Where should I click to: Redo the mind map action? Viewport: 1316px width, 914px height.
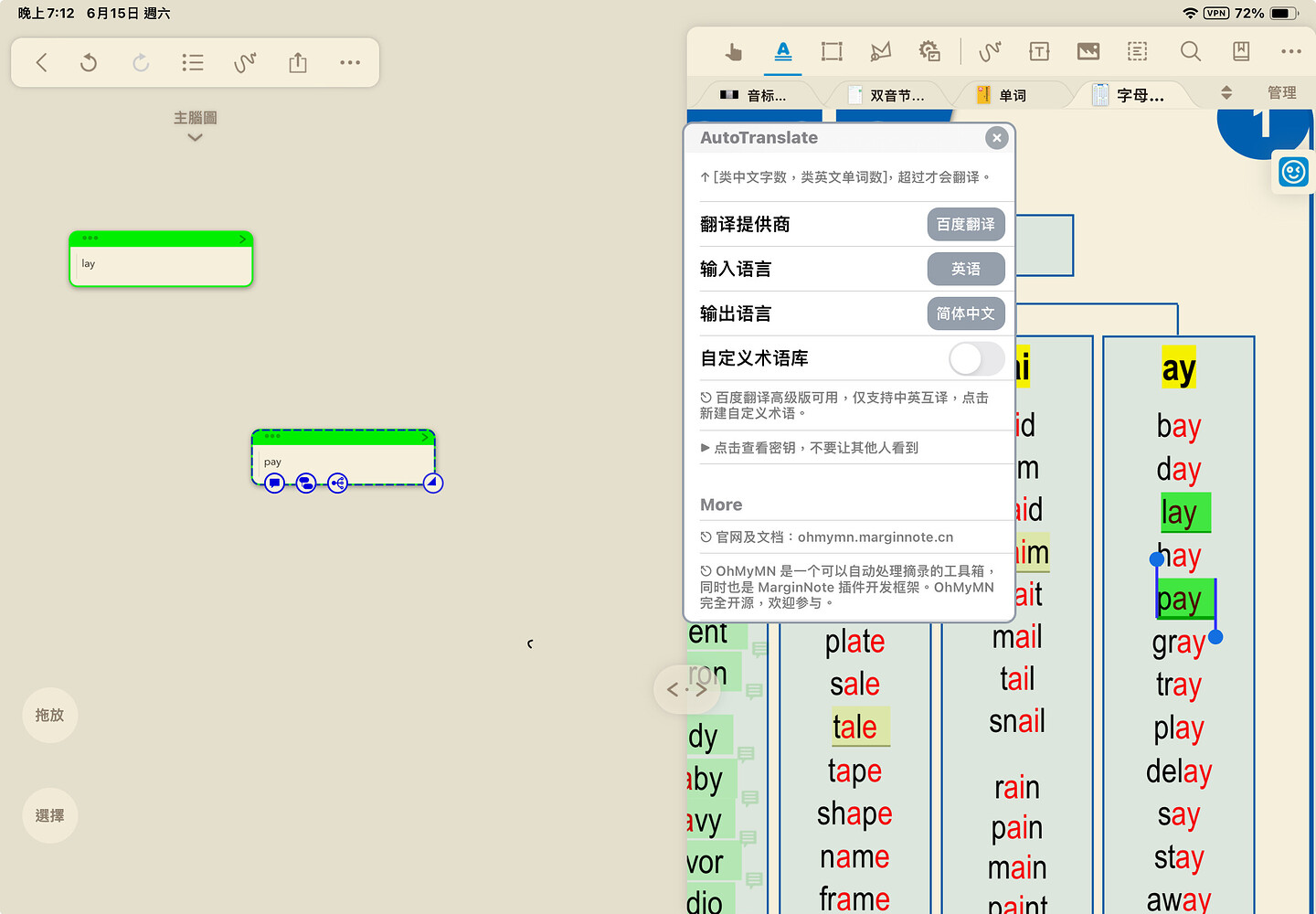tap(141, 62)
